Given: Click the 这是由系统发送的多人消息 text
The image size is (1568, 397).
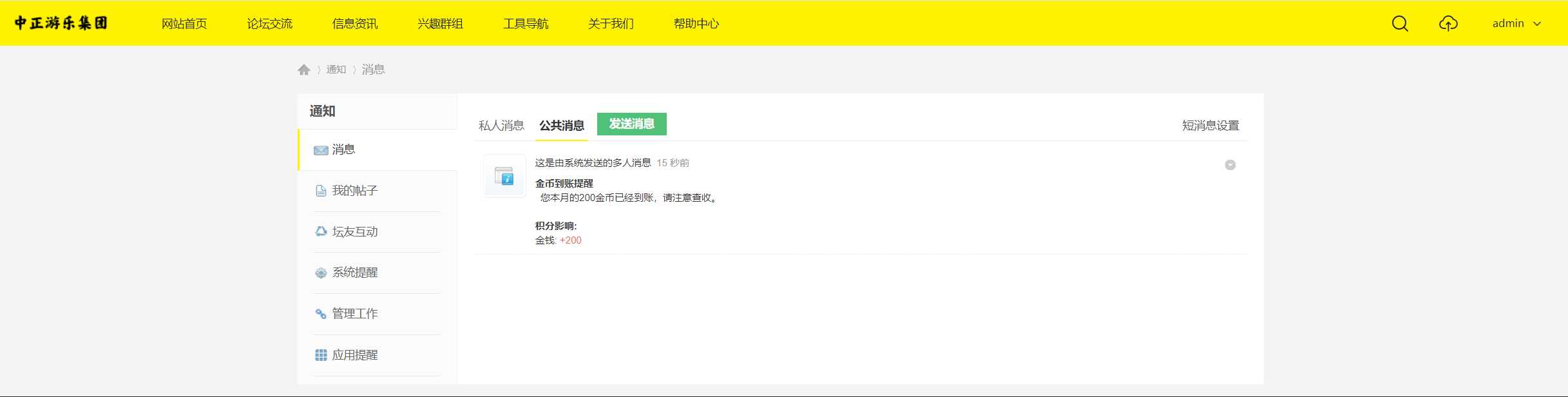Looking at the screenshot, I should click(593, 163).
